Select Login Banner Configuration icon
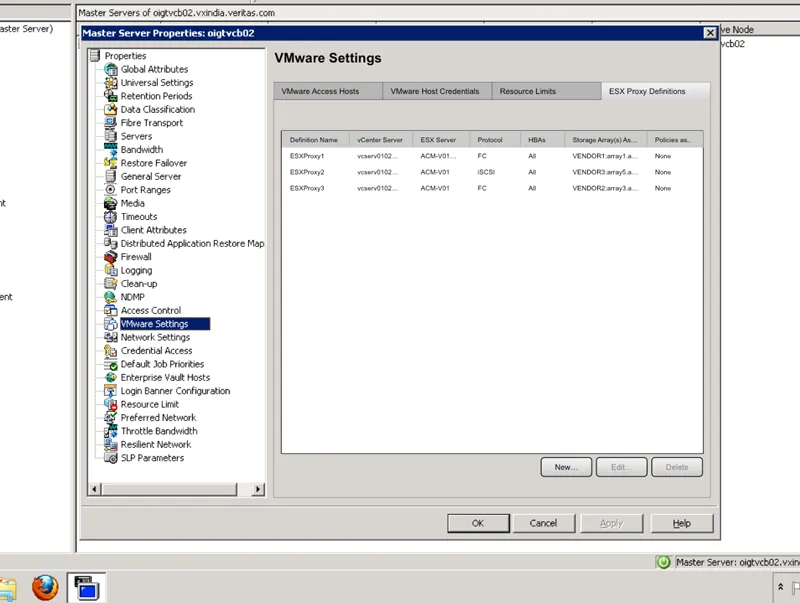Image resolution: width=800 pixels, height=603 pixels. pyautogui.click(x=111, y=391)
